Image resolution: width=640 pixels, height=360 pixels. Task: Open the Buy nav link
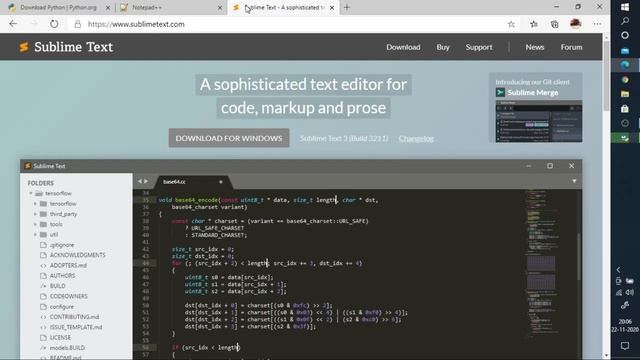(x=443, y=47)
